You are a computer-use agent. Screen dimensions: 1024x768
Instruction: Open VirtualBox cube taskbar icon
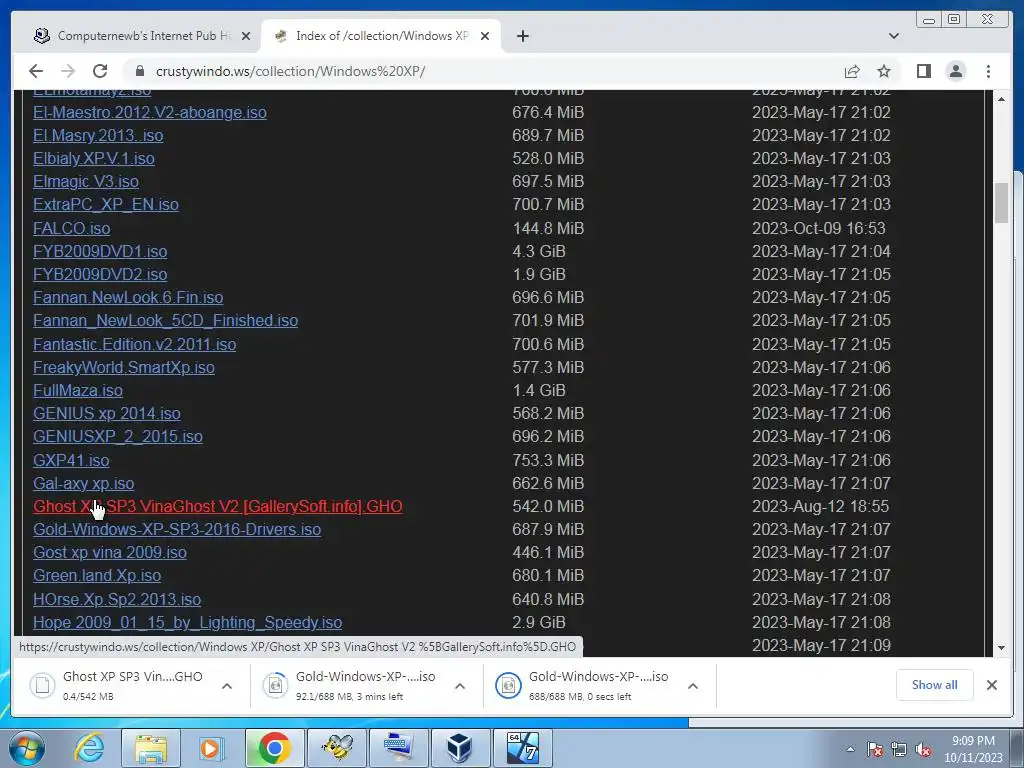460,748
